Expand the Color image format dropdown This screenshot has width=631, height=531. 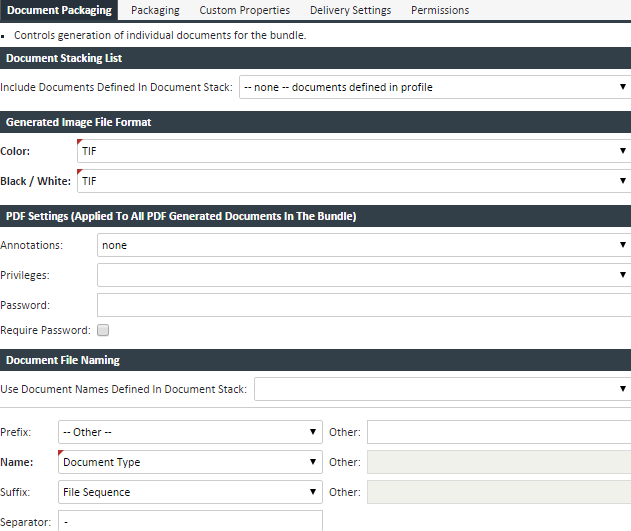pyautogui.click(x=353, y=151)
